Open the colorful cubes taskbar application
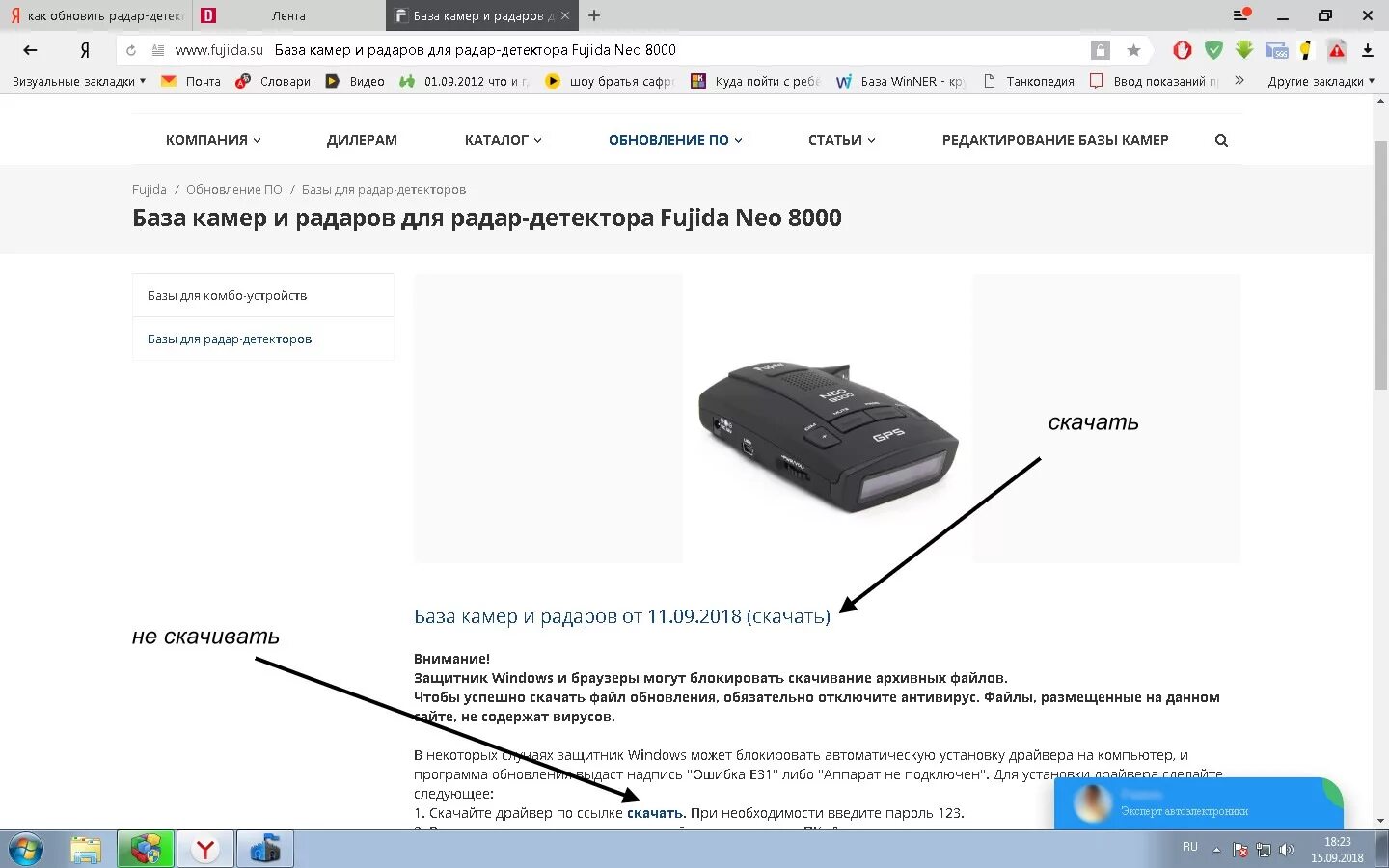 [146, 850]
